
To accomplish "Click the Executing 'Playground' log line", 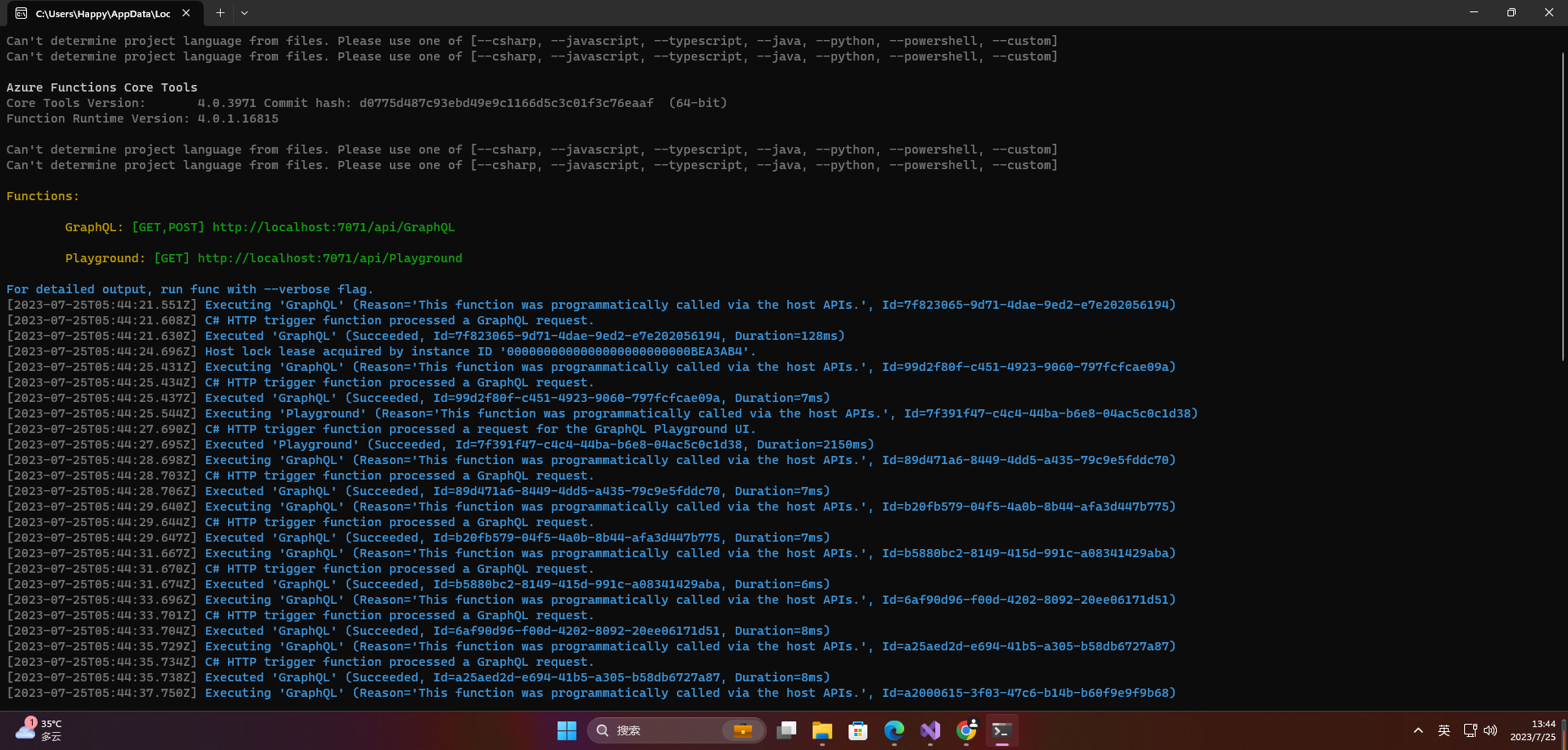I will tap(603, 413).
